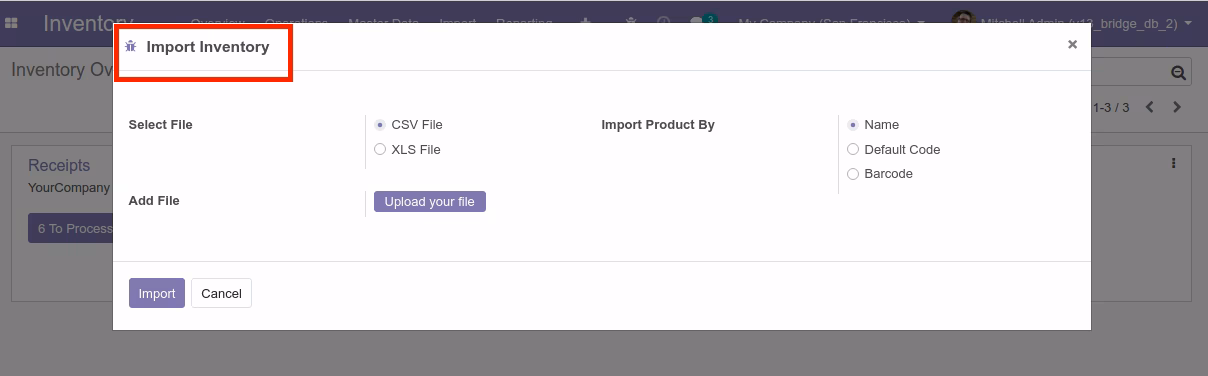Close the Import Inventory dialog with X
Viewport: 1208px width, 376px height.
[x=1072, y=44]
